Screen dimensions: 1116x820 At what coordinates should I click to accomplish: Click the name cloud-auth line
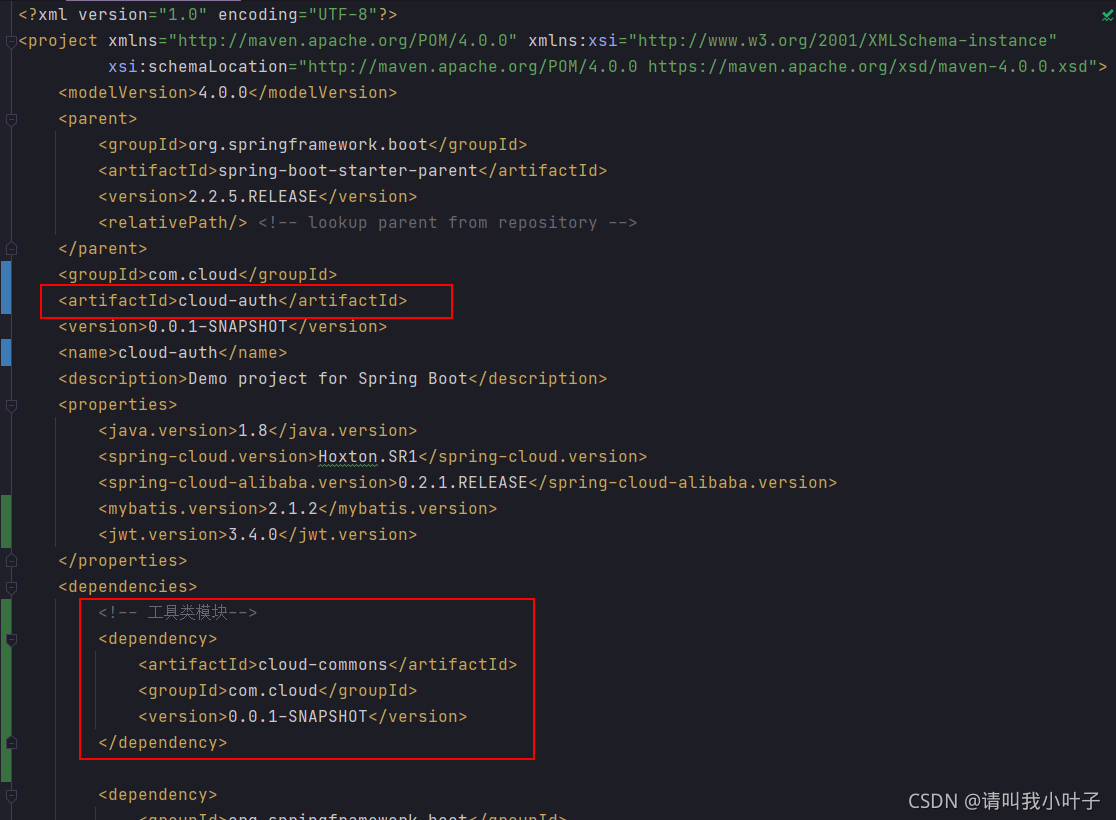point(173,352)
